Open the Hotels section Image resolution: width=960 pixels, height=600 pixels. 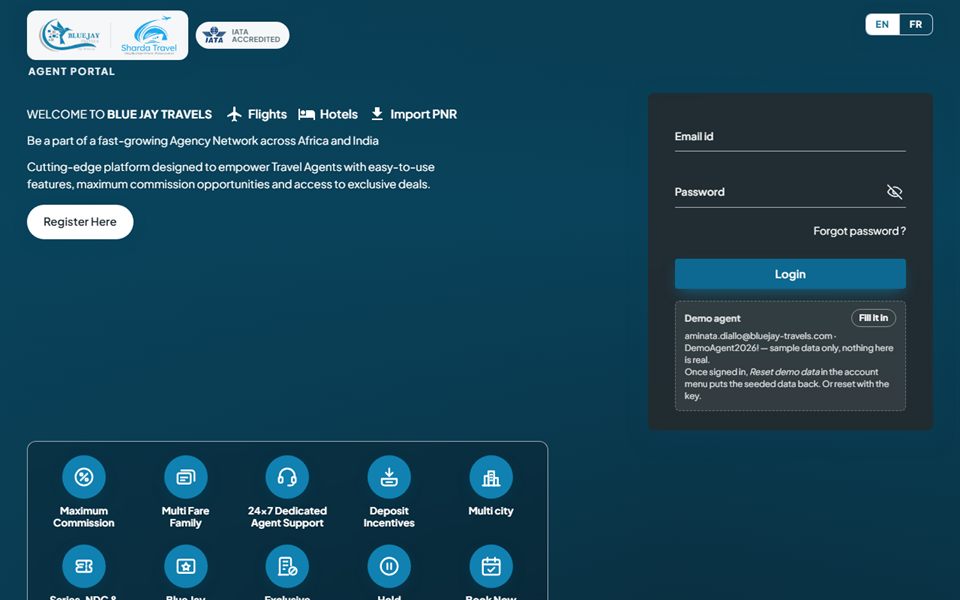tap(328, 114)
